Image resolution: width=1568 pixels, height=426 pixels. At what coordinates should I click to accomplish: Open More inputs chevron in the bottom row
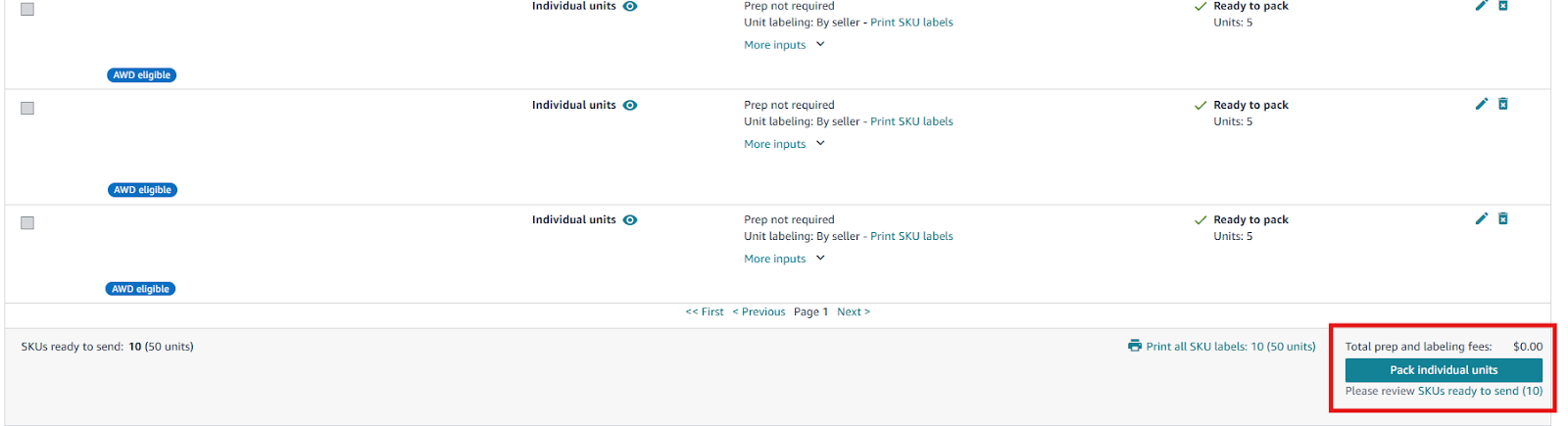pos(820,259)
